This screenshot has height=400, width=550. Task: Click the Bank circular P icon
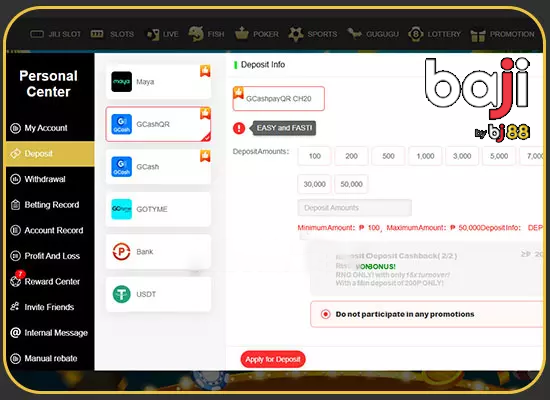(x=121, y=252)
